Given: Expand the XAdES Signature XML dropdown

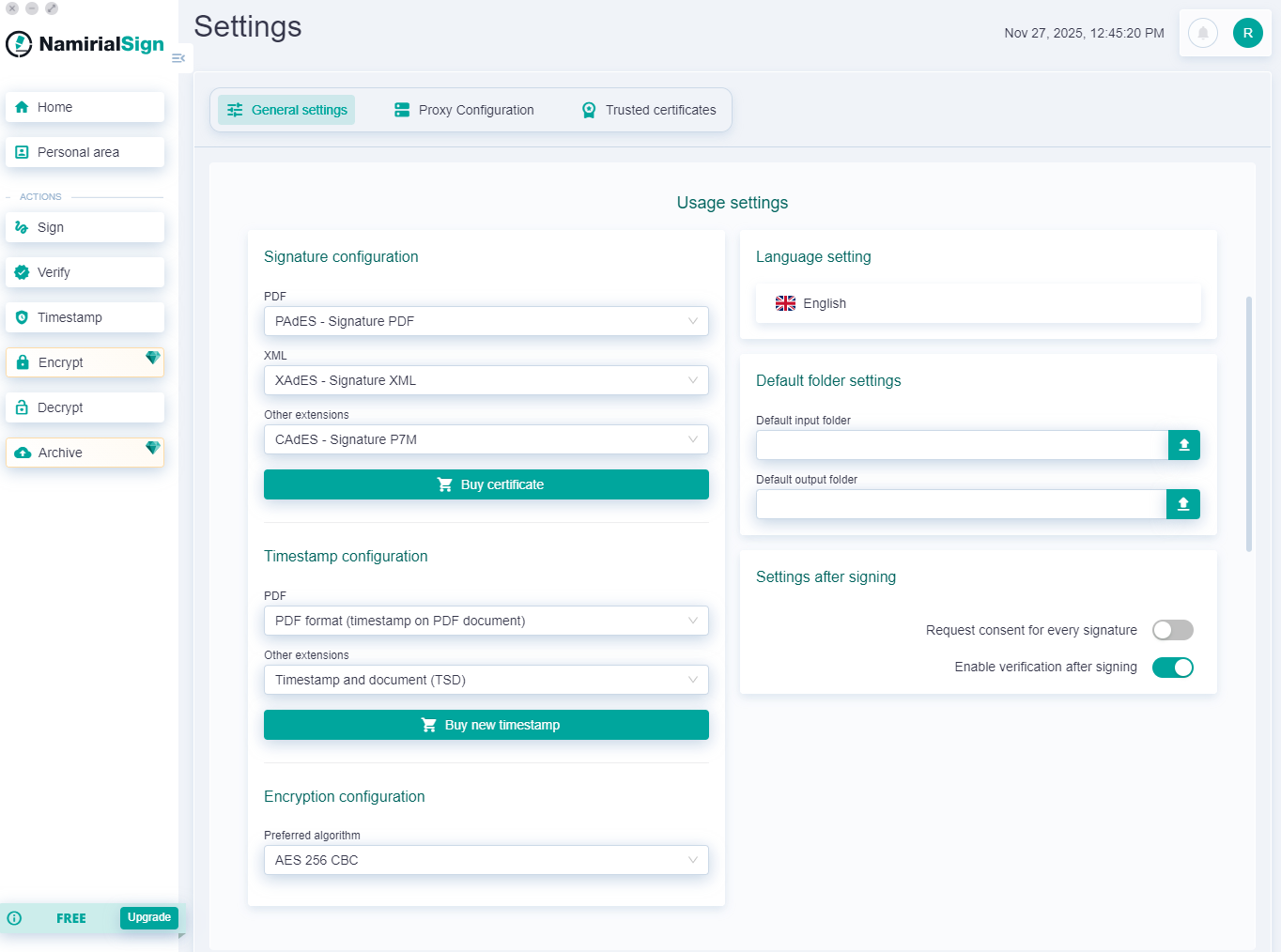Looking at the screenshot, I should click(486, 380).
